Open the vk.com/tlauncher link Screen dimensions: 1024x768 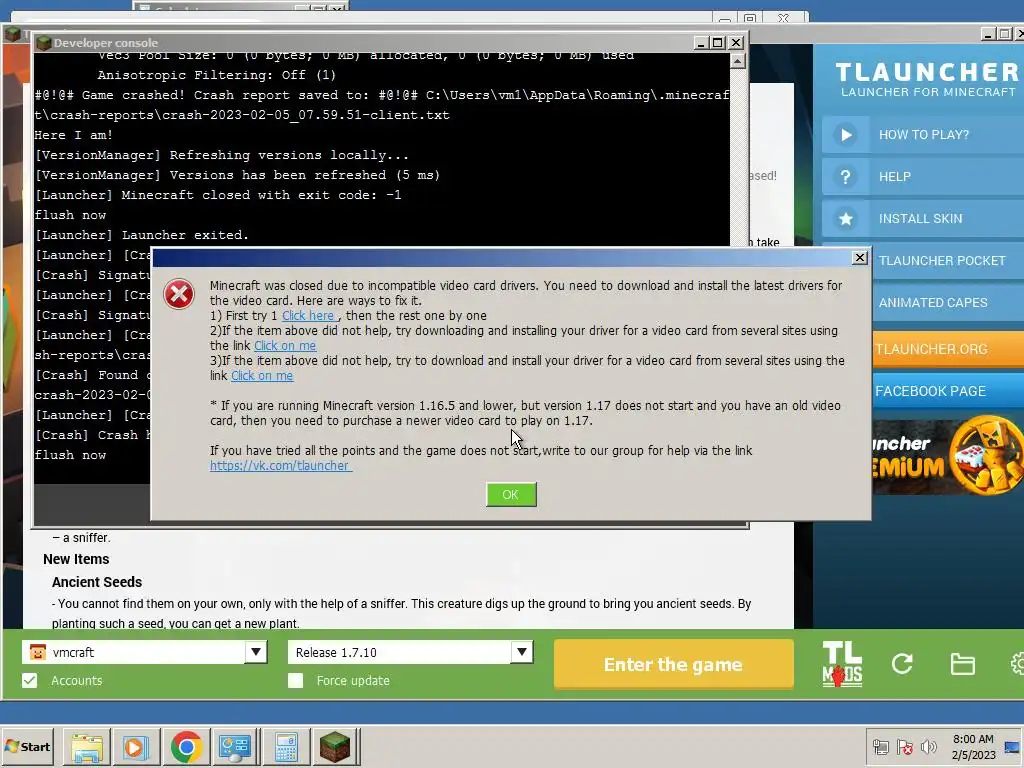281,466
